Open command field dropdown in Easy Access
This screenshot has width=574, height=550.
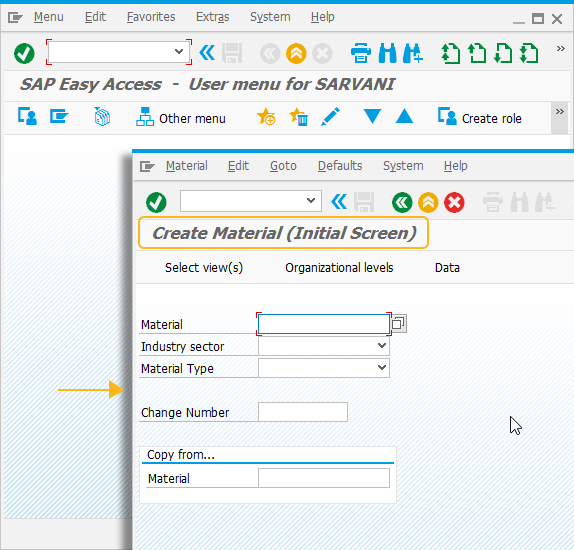click(x=179, y=52)
